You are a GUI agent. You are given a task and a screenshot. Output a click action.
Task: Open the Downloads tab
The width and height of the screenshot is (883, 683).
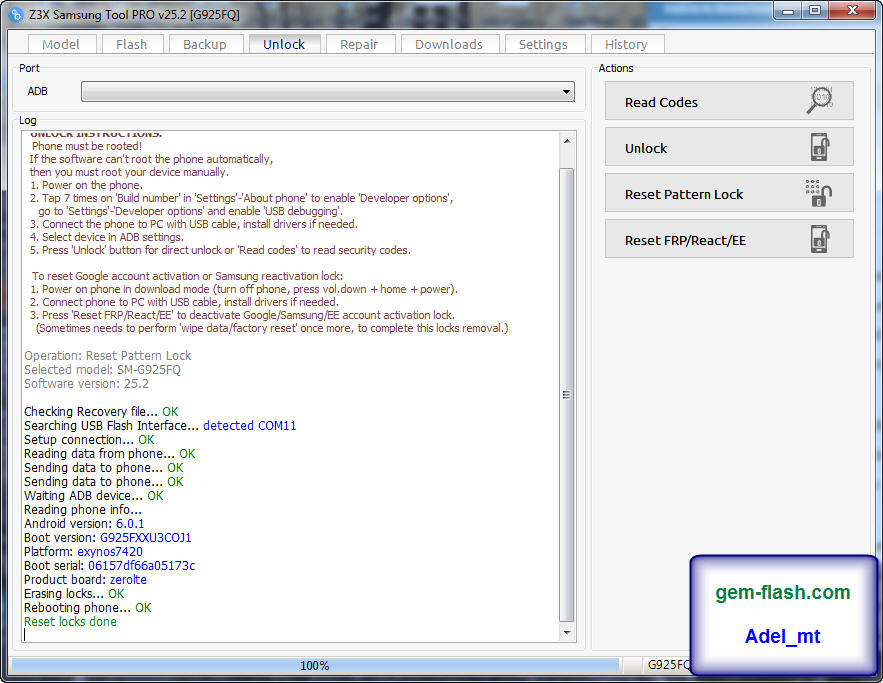[449, 44]
